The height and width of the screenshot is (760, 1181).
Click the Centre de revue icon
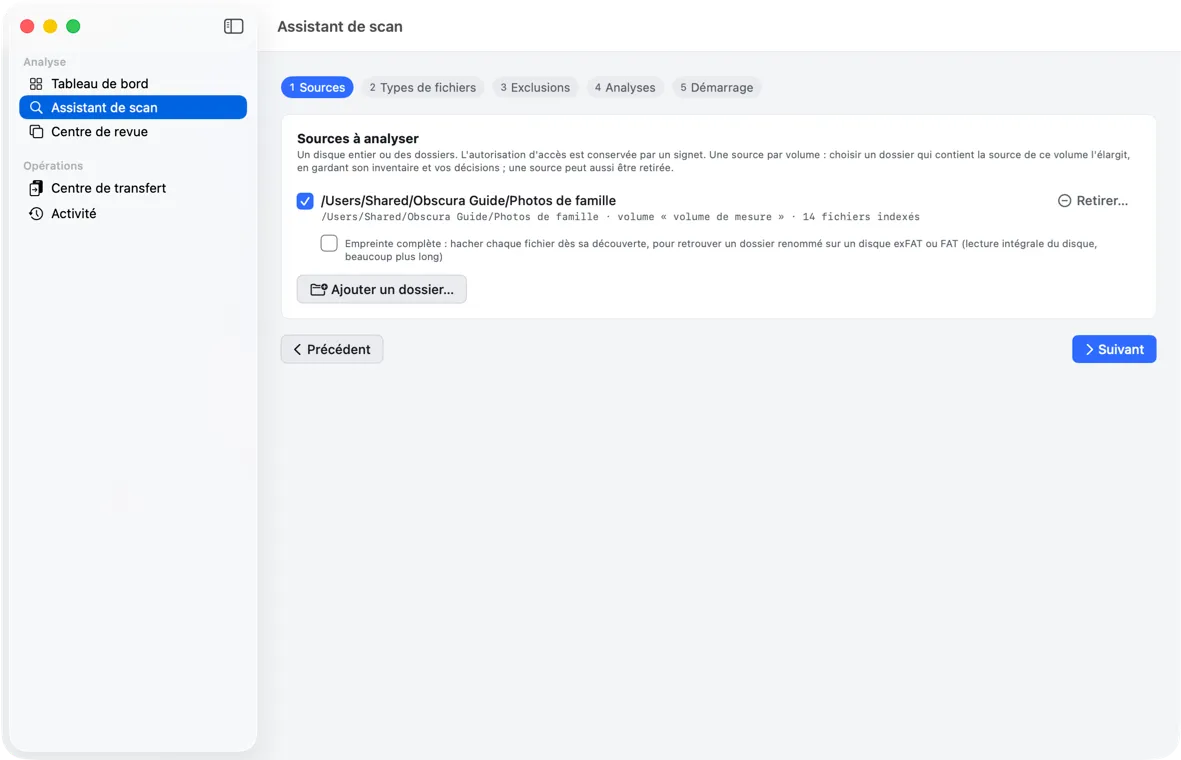[36, 132]
